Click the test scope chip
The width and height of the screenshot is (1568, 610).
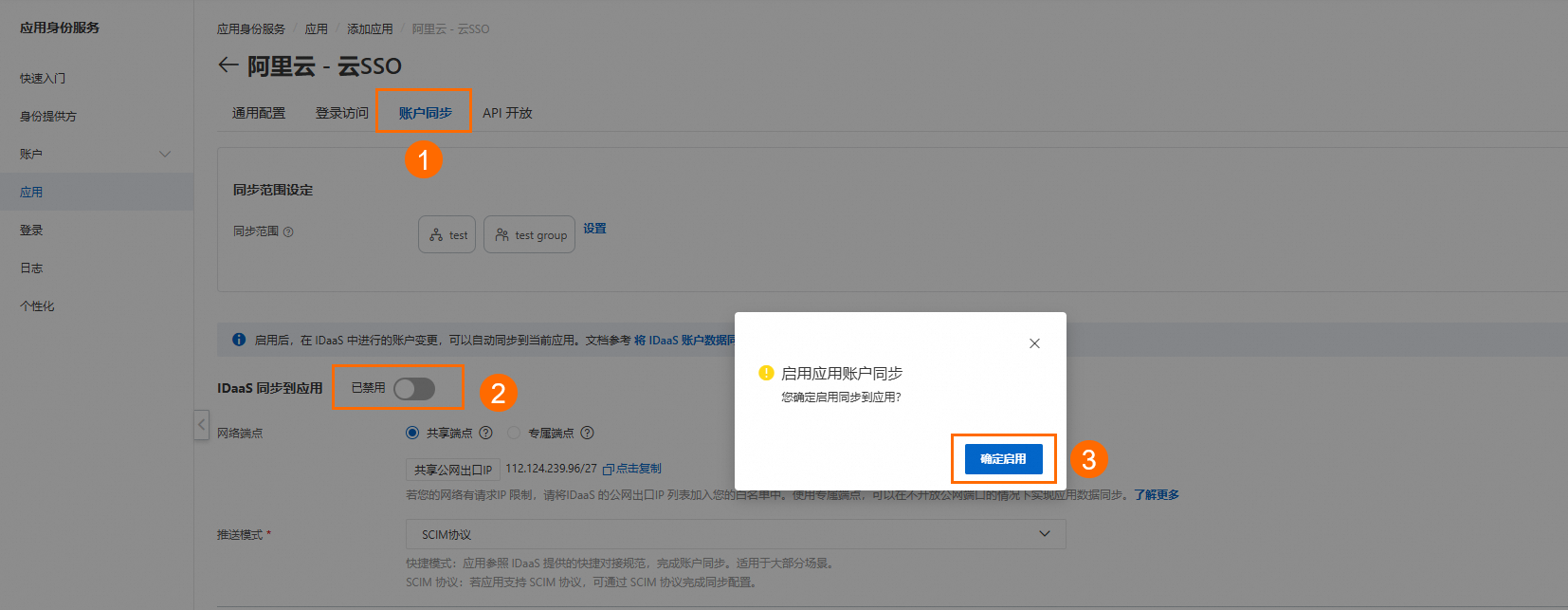(x=447, y=234)
